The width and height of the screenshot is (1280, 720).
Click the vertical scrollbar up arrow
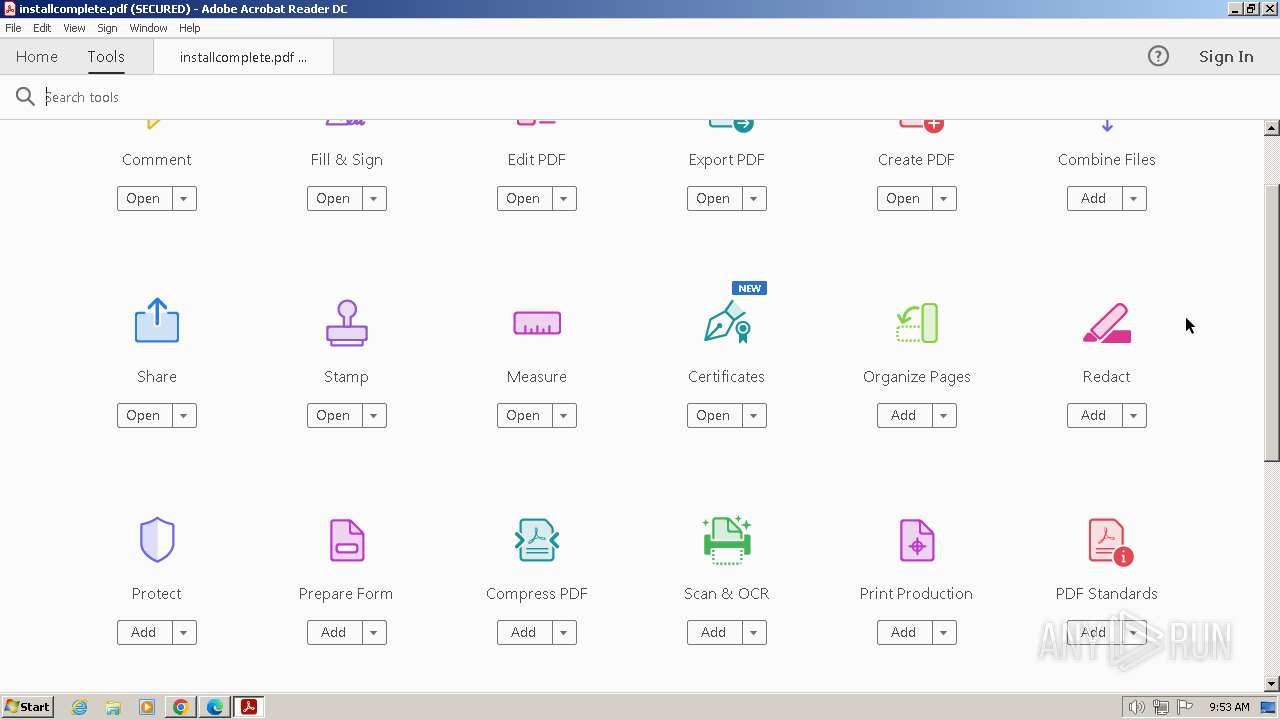point(1272,128)
